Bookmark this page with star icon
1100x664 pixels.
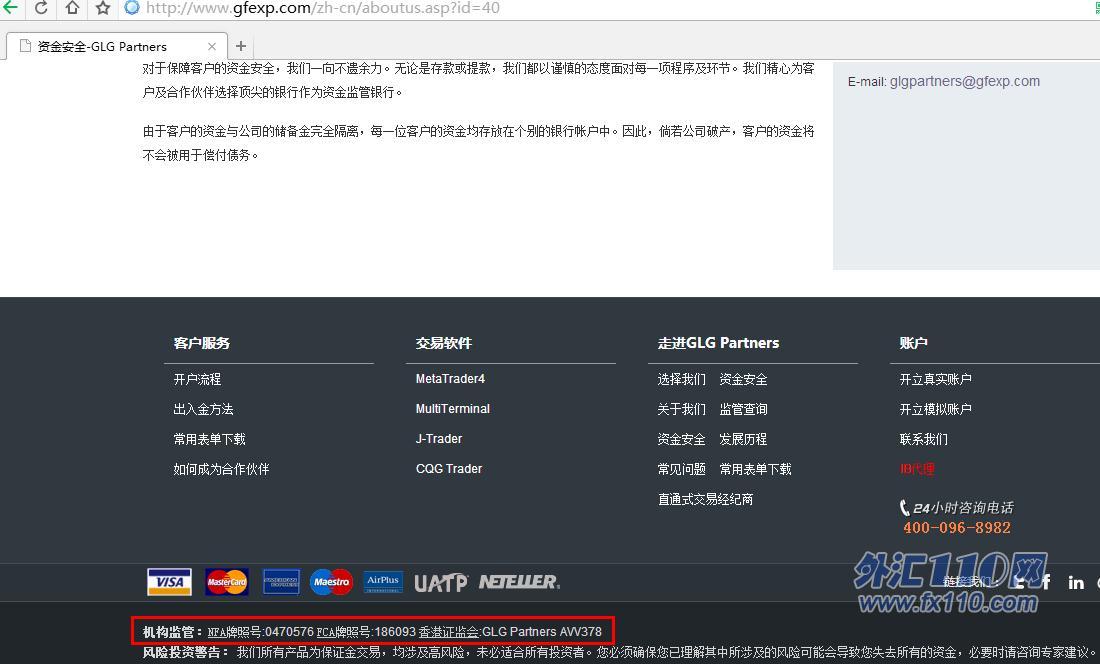103,8
